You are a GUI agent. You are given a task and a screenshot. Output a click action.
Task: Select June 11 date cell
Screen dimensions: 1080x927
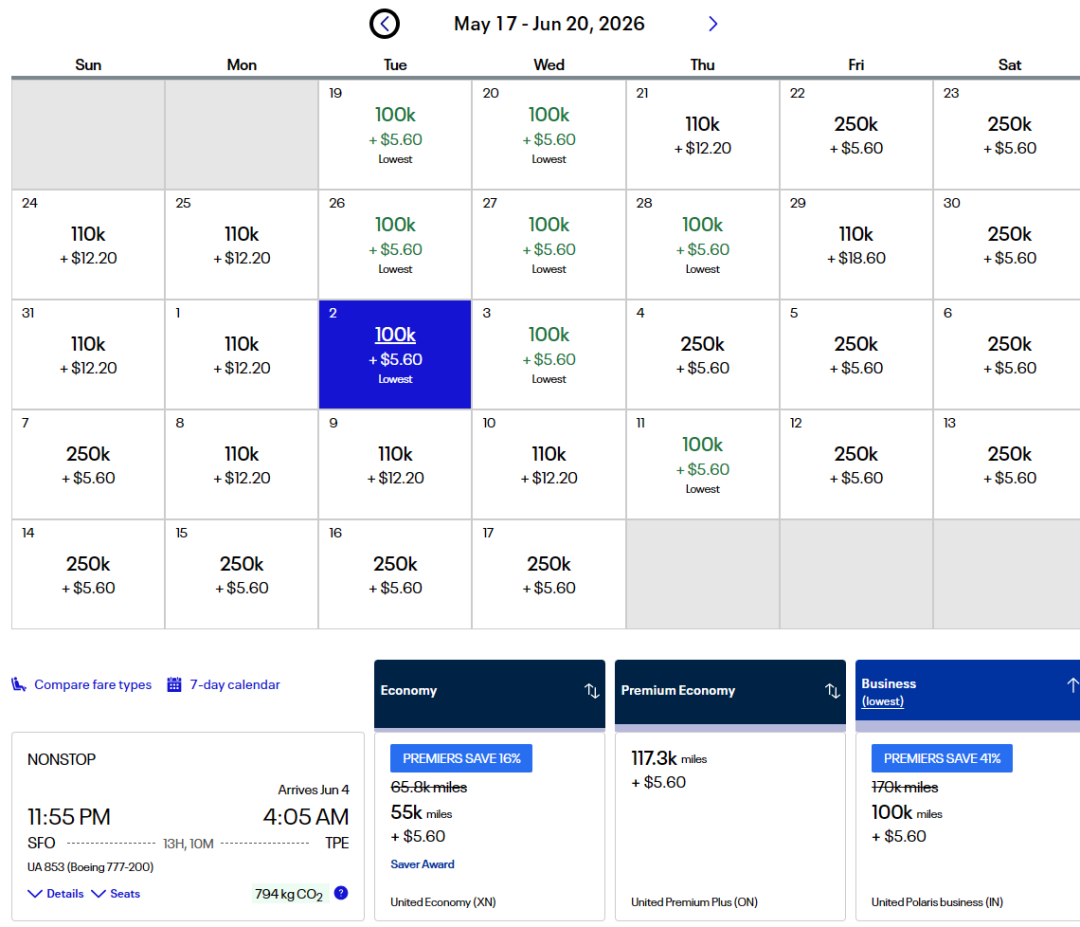[x=702, y=464]
